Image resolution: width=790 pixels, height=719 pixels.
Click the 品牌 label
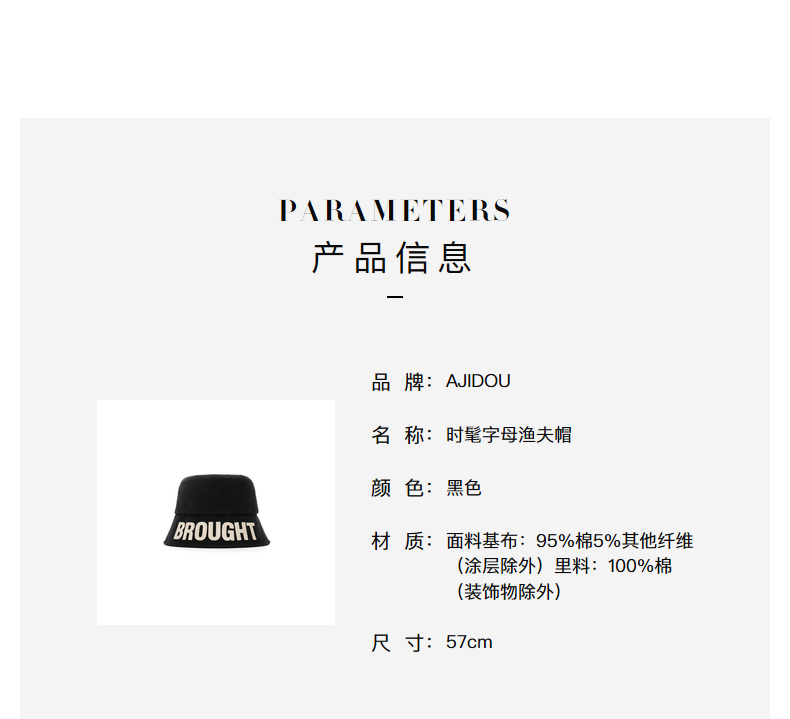(x=402, y=382)
